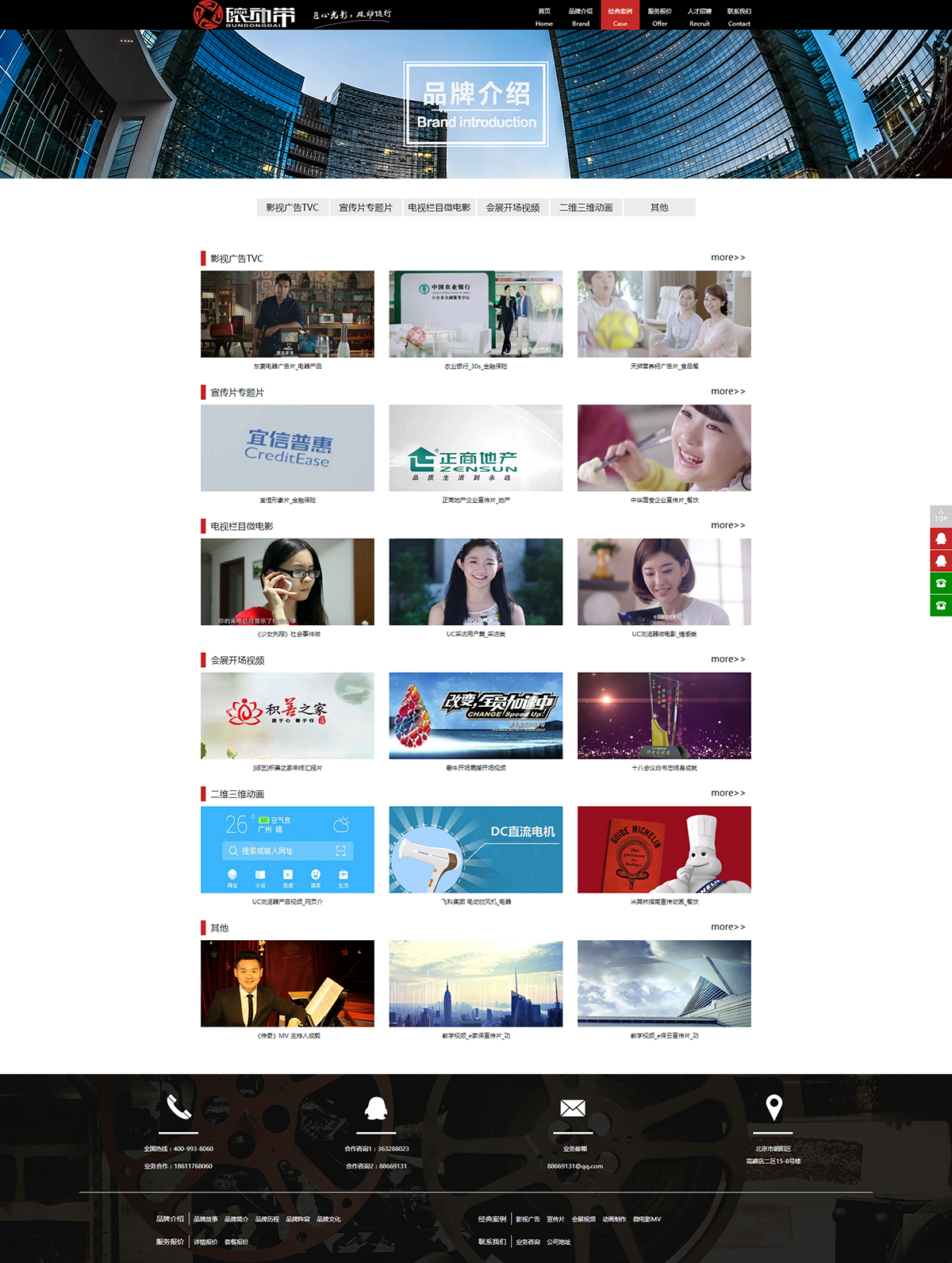Switch to the 二维三维动画 category tab
The width and height of the screenshot is (952, 1263).
click(x=586, y=208)
